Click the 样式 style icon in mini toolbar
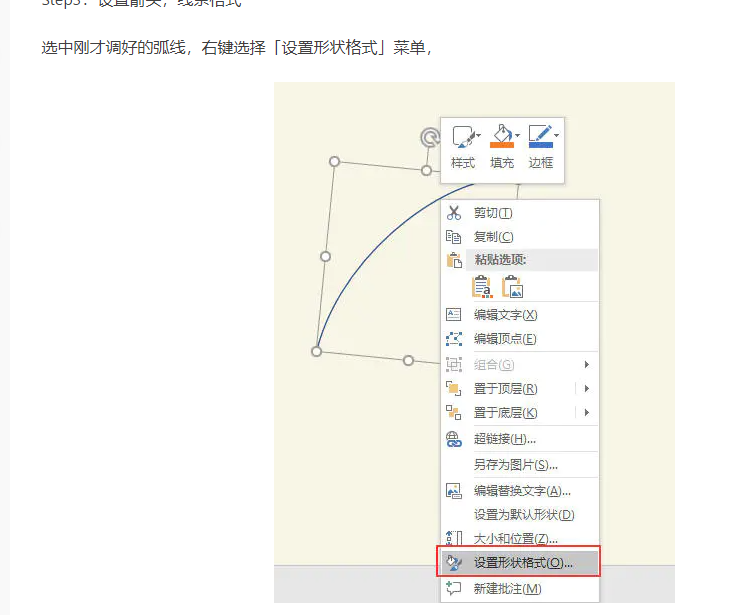 (x=463, y=136)
